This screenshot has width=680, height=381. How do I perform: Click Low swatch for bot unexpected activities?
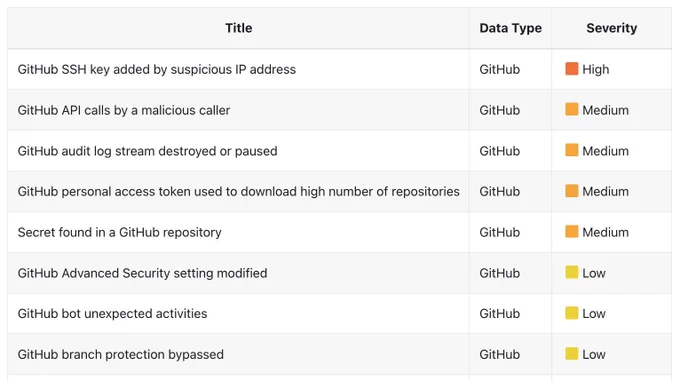point(572,313)
